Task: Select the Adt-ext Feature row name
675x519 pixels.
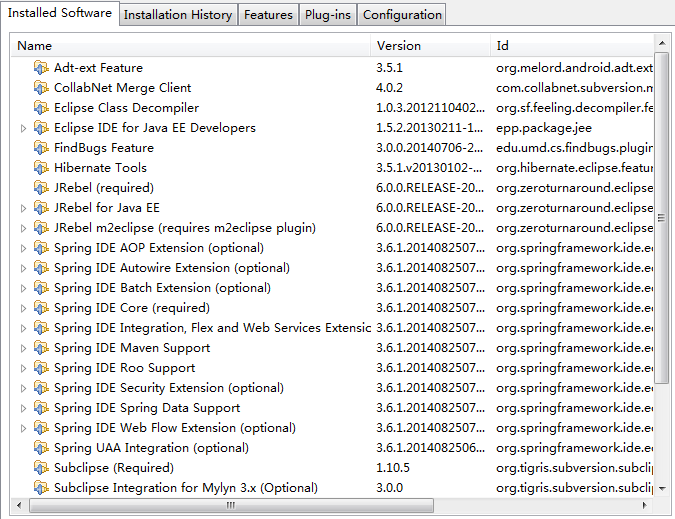Action: coord(98,68)
